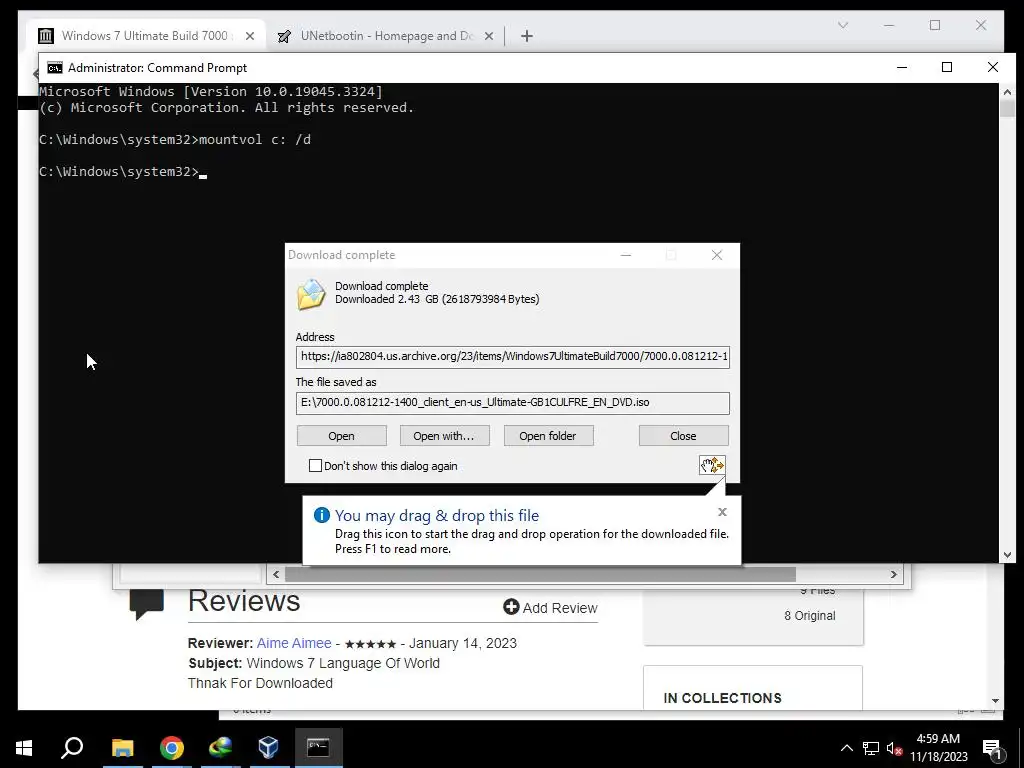Viewport: 1024px width, 768px height.
Task: Click the horizontal scrollbar thumb
Action: click(x=540, y=574)
